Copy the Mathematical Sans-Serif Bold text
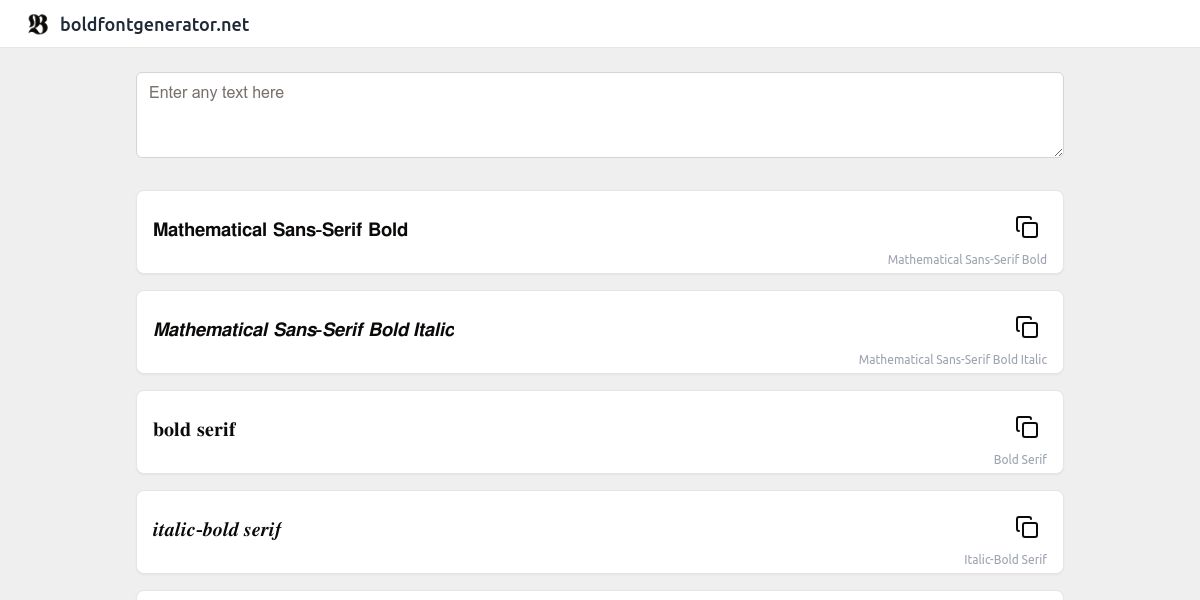Viewport: 1200px width, 600px height. [x=1027, y=227]
